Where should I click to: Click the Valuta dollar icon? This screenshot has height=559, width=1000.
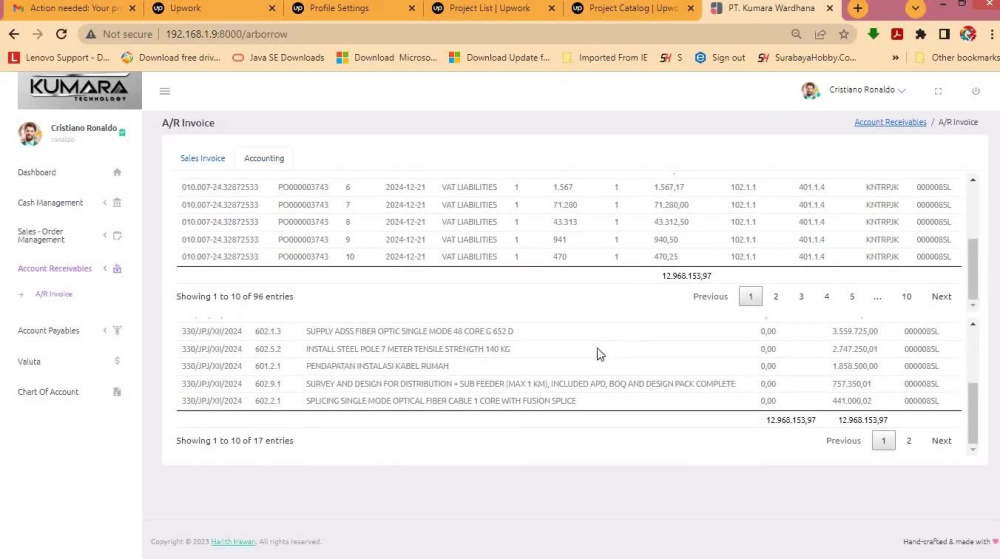117,361
